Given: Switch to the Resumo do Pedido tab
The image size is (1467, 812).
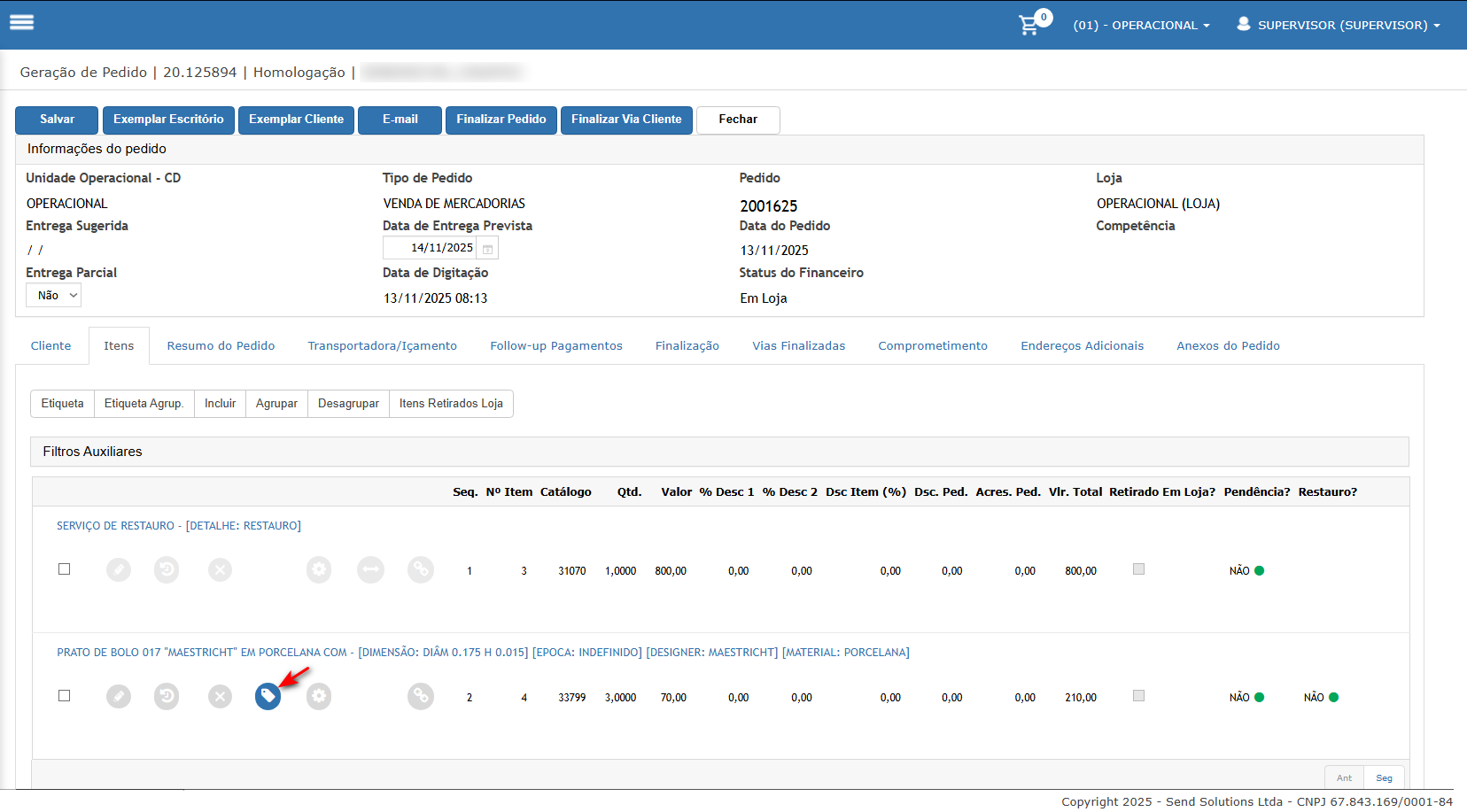Looking at the screenshot, I should [221, 346].
